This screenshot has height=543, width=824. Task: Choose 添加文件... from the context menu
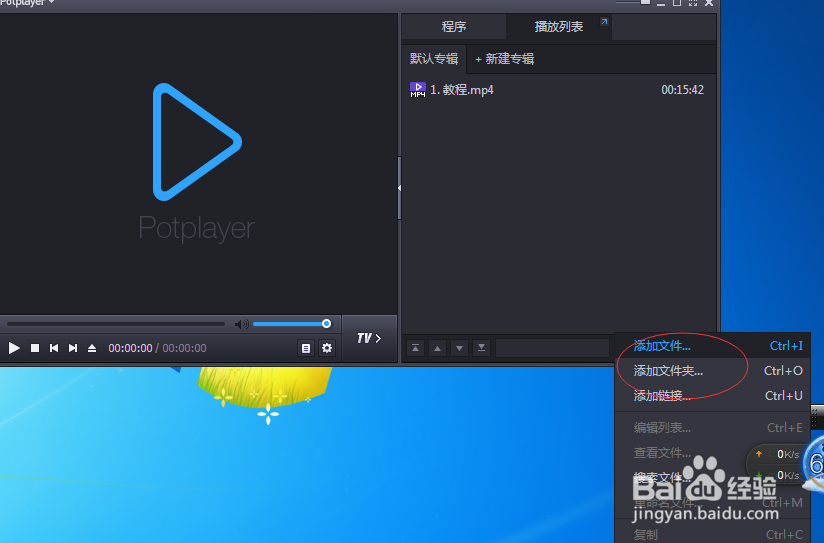(713, 346)
